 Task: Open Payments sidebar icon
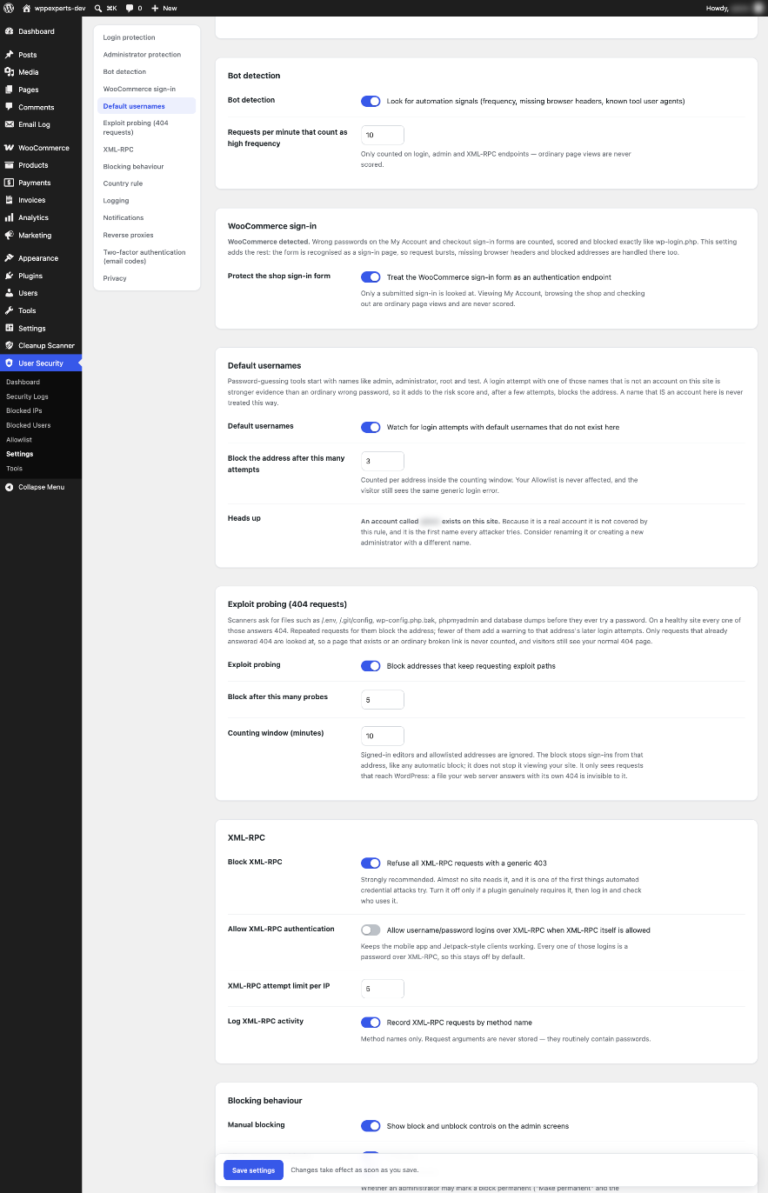[x=9, y=183]
